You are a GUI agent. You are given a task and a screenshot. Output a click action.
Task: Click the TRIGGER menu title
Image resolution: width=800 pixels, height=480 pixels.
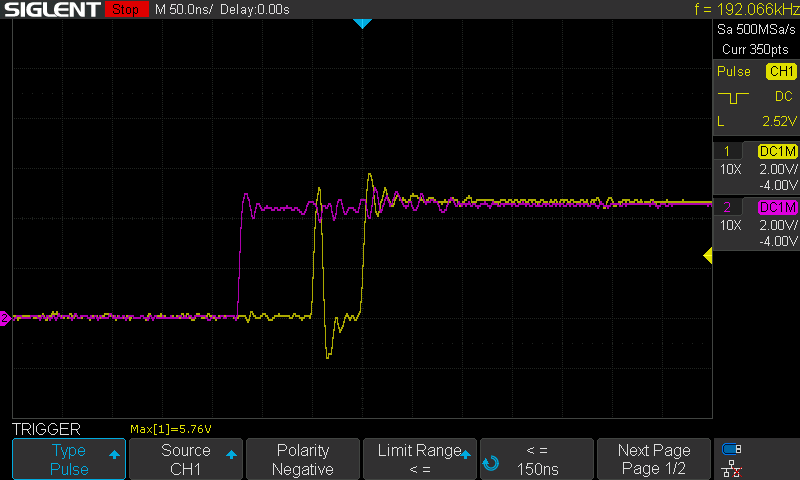(46, 429)
